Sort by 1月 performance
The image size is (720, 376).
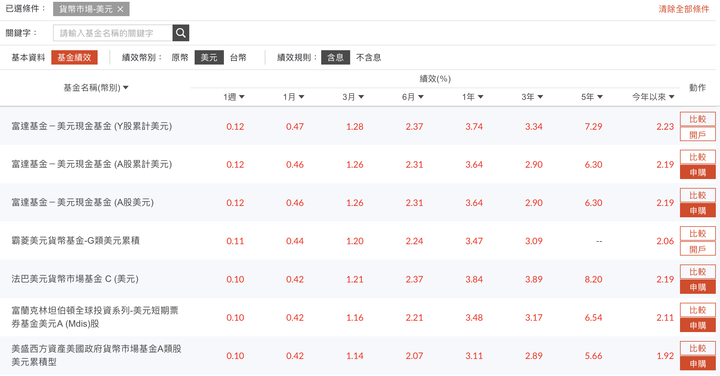(293, 97)
